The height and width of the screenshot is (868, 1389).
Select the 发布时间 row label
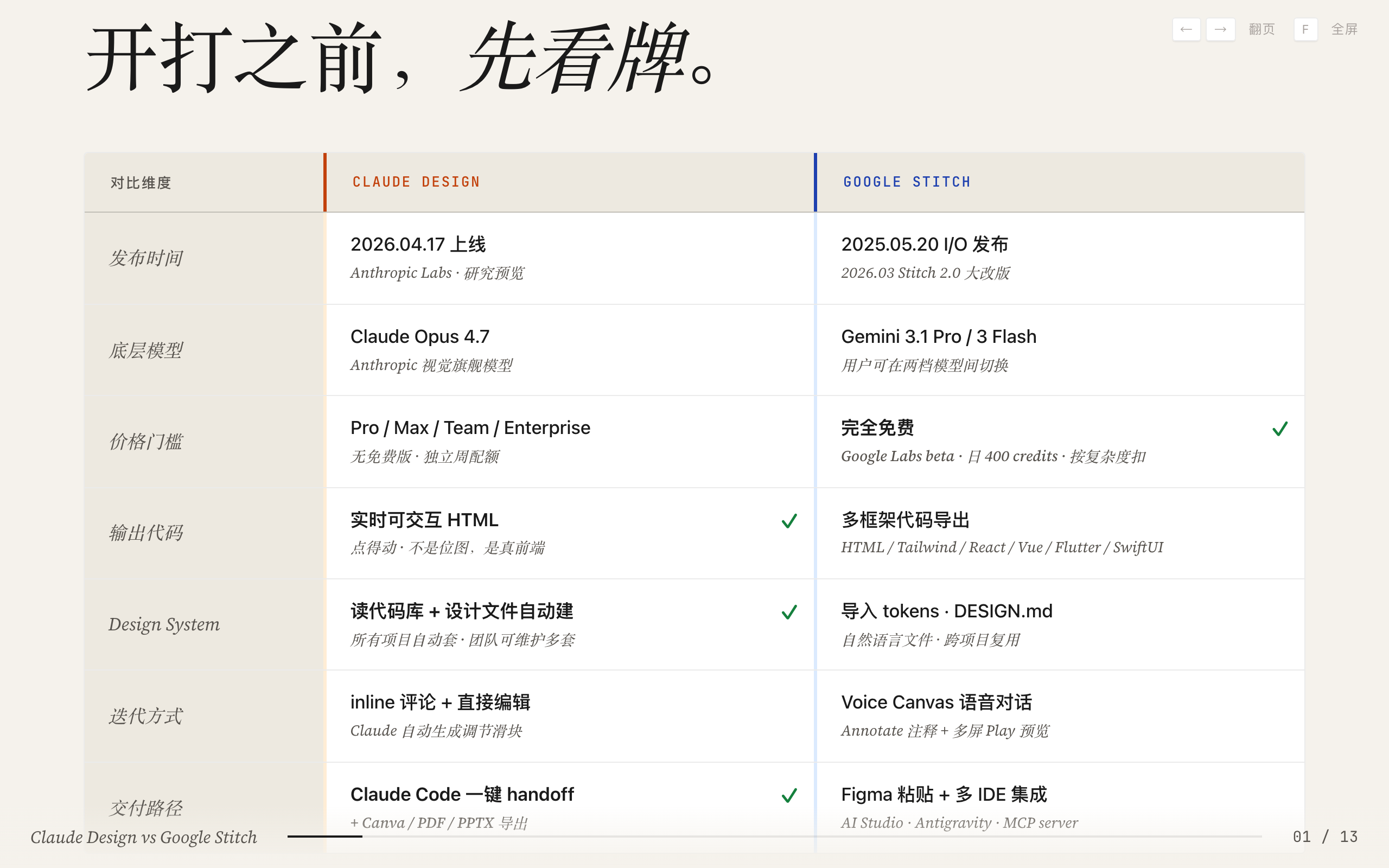(146, 258)
